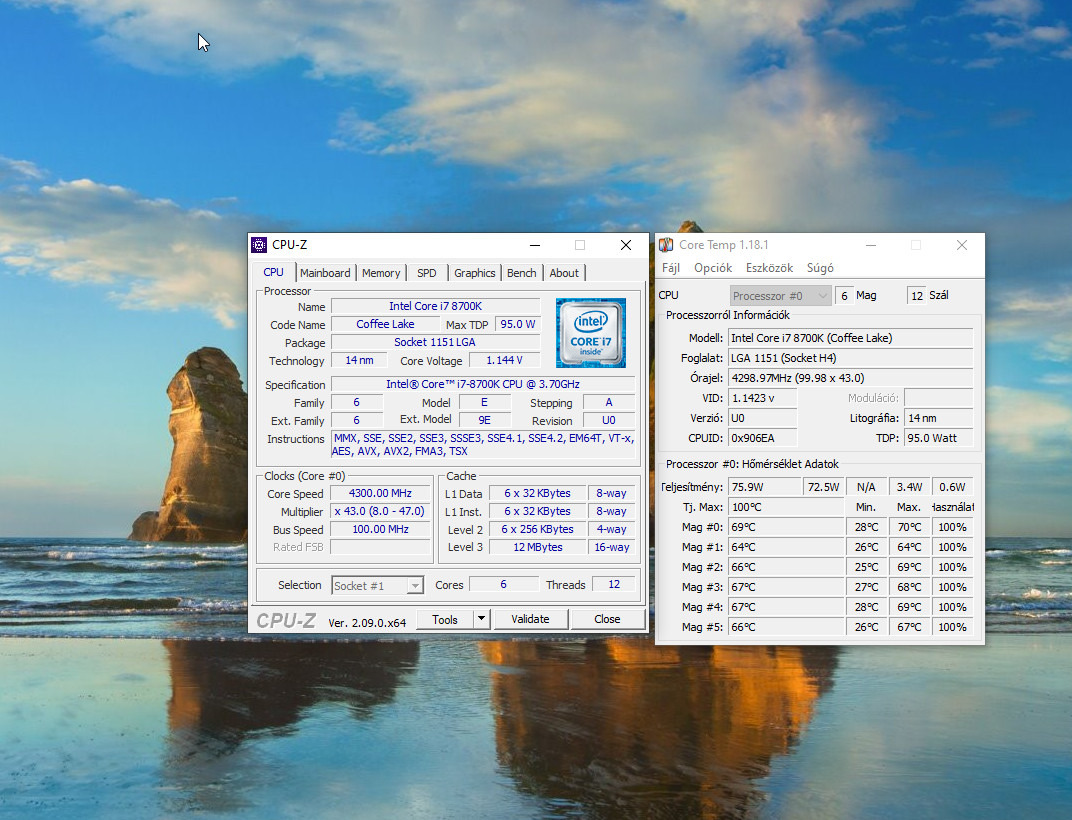Click the Foglalat value LGA 1151 (Socket H4)
The height and width of the screenshot is (820, 1072).
pos(850,358)
